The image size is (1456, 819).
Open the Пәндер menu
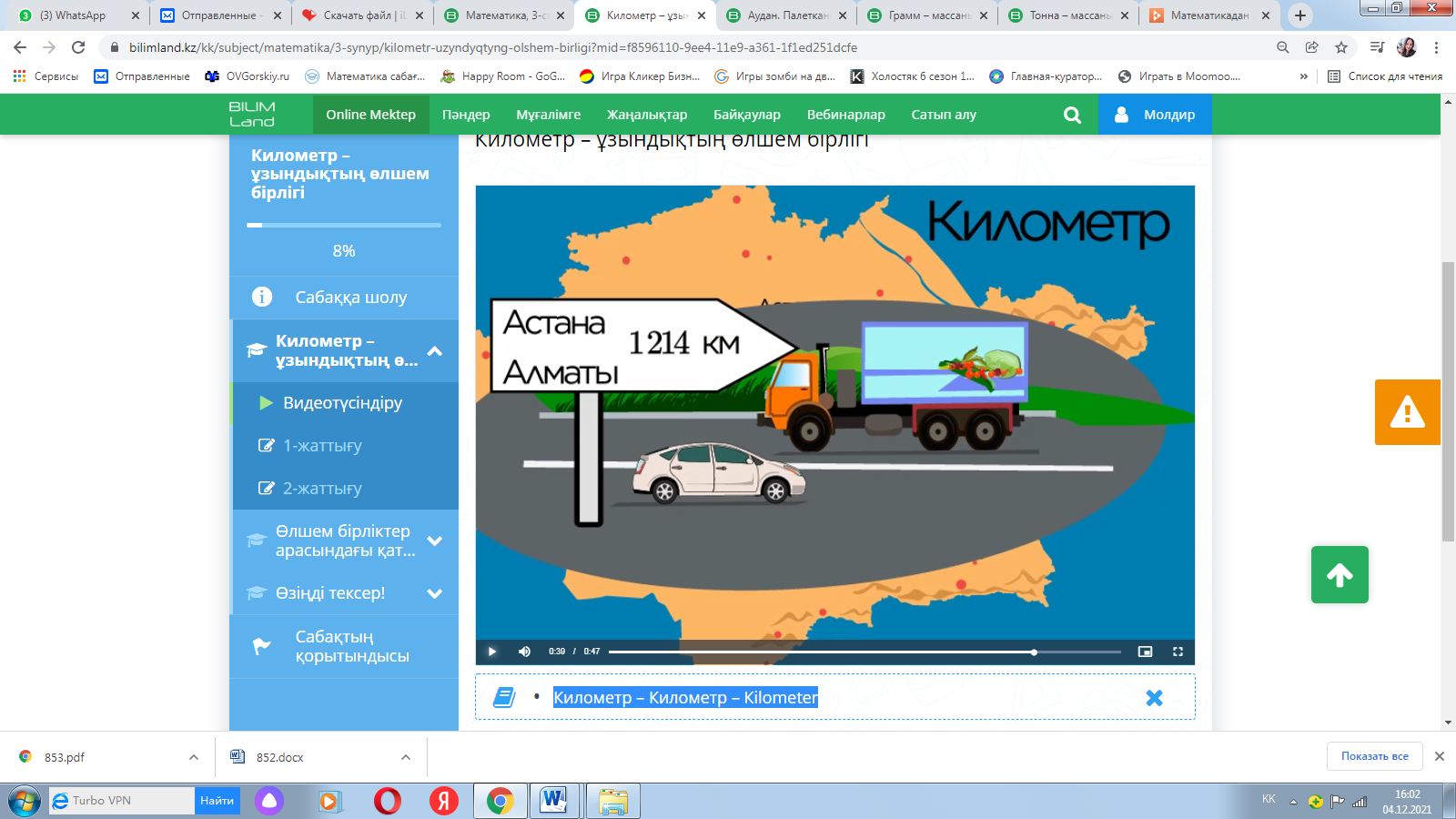[x=466, y=115]
